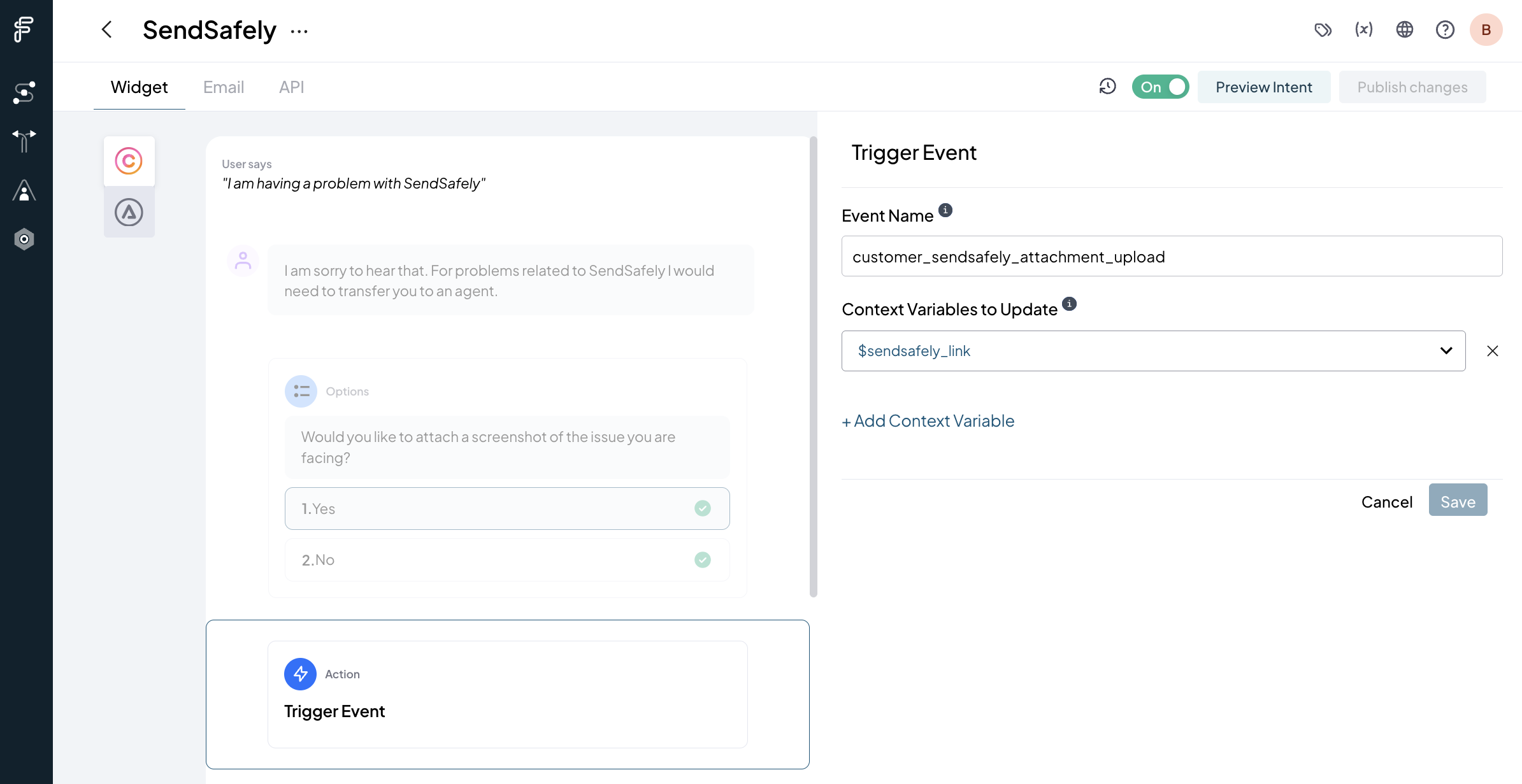Switch to the Widget tab
Screen dimensions: 1522x784
click(x=139, y=87)
